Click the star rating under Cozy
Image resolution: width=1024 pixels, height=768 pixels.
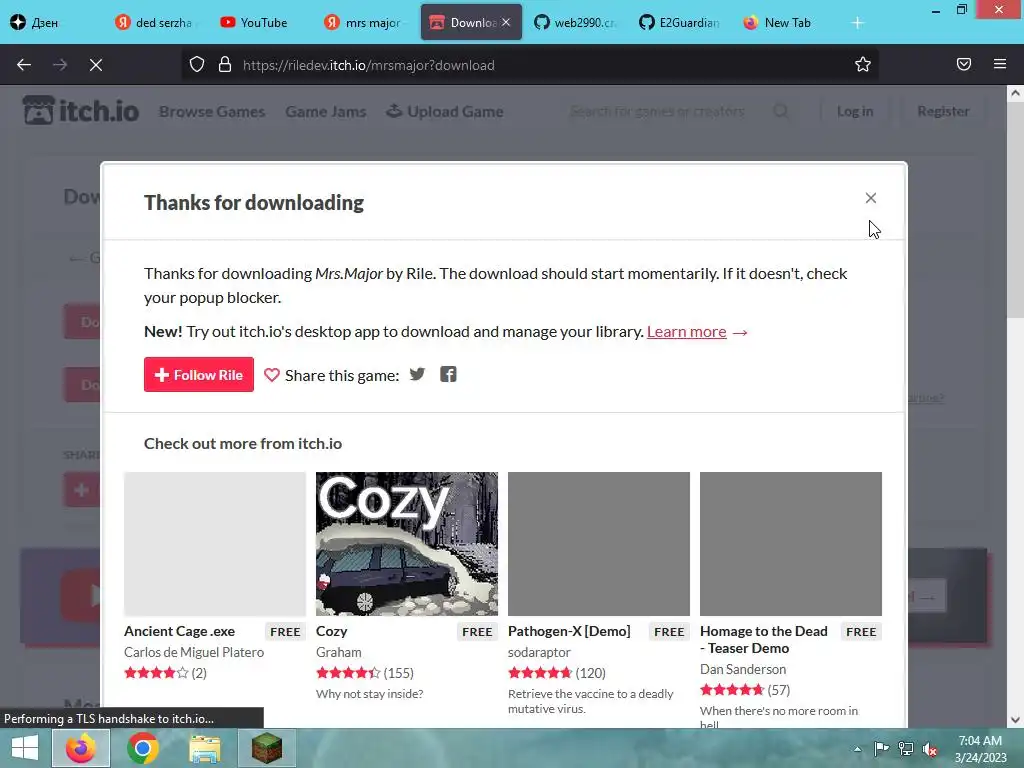click(x=348, y=673)
